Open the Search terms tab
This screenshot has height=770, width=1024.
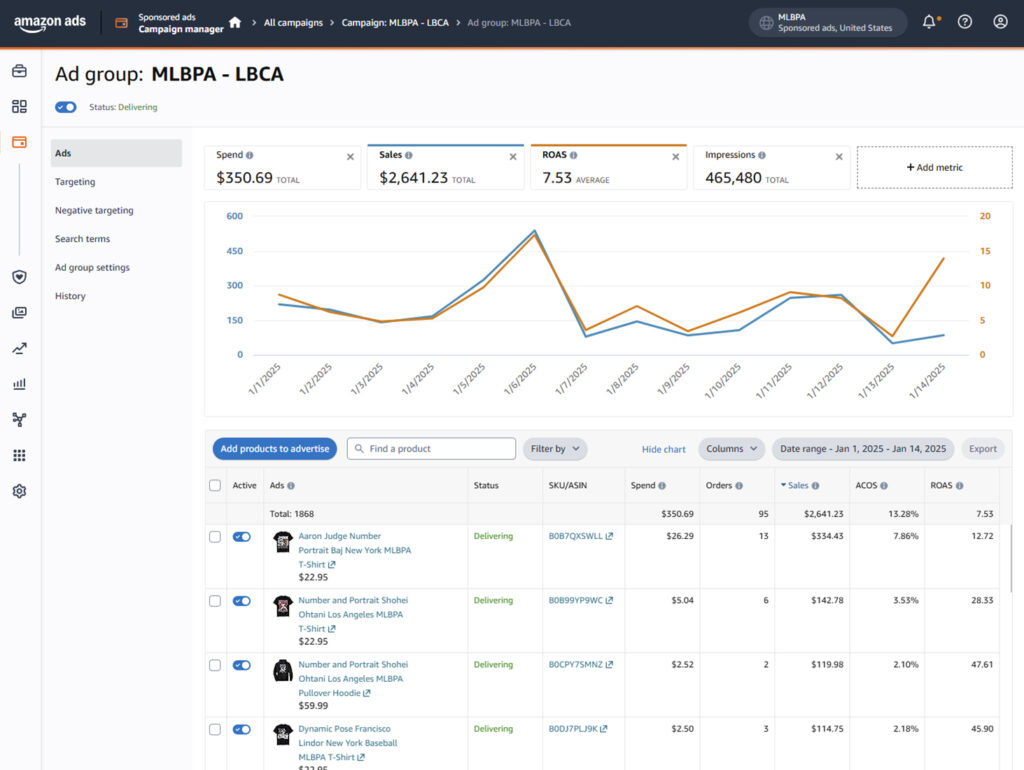(x=82, y=239)
